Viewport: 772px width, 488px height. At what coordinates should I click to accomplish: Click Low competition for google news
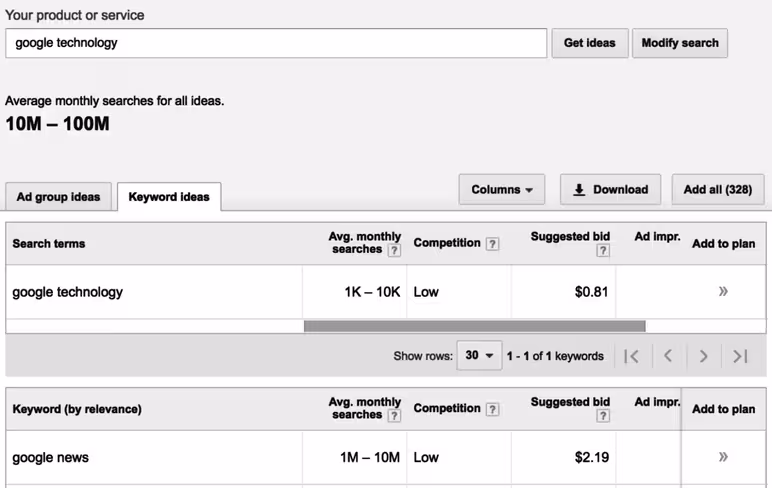426,457
